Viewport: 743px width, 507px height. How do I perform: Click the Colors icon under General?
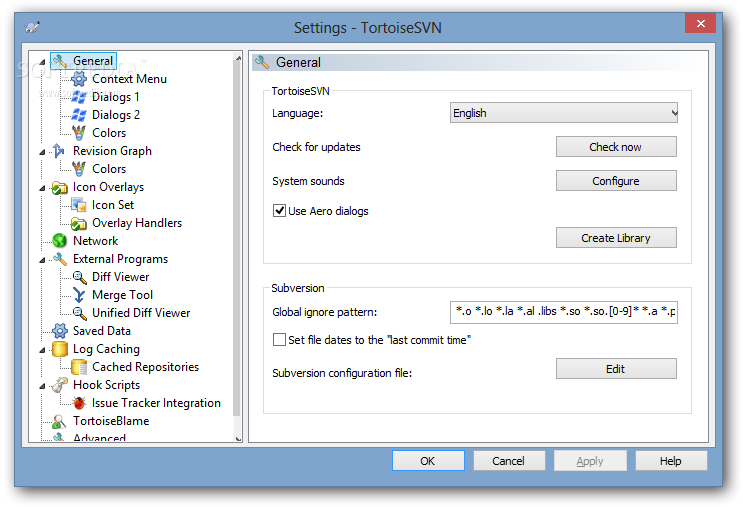coord(79,133)
